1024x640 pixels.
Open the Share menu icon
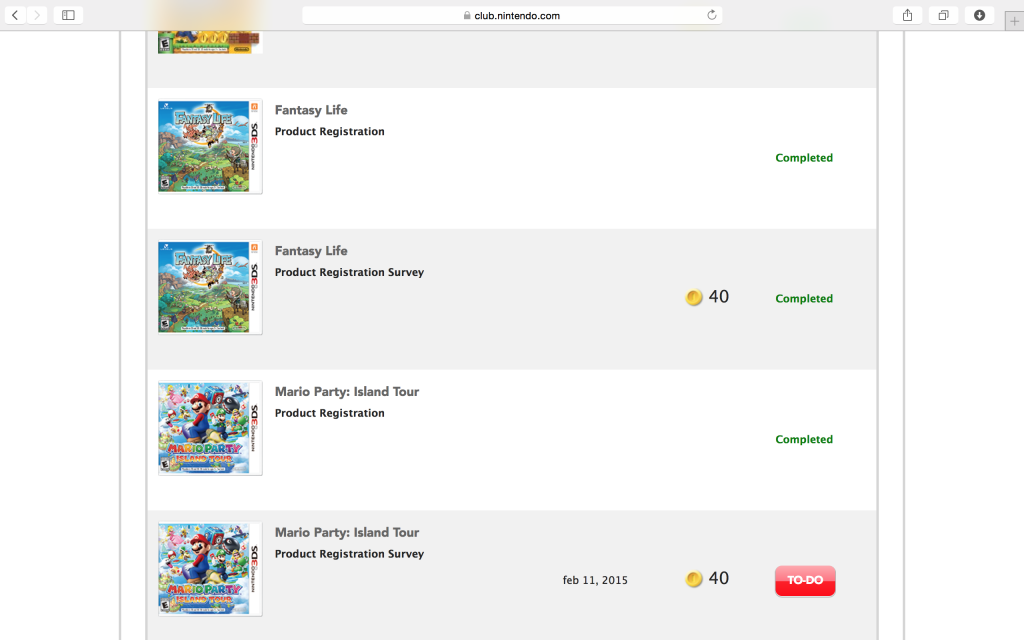point(908,15)
